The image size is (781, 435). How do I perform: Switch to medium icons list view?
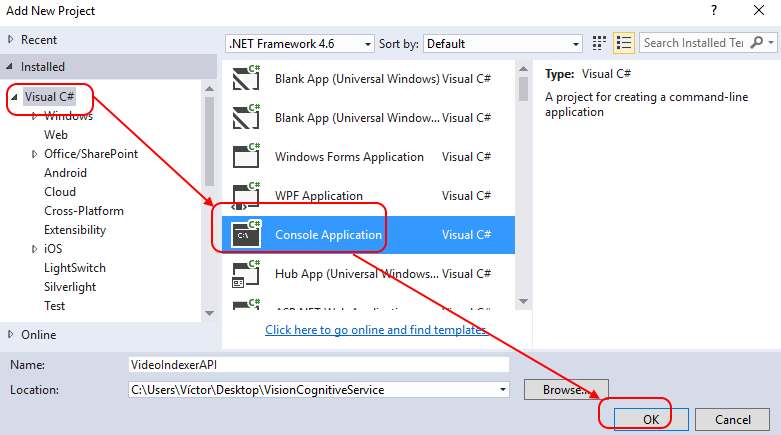(624, 43)
